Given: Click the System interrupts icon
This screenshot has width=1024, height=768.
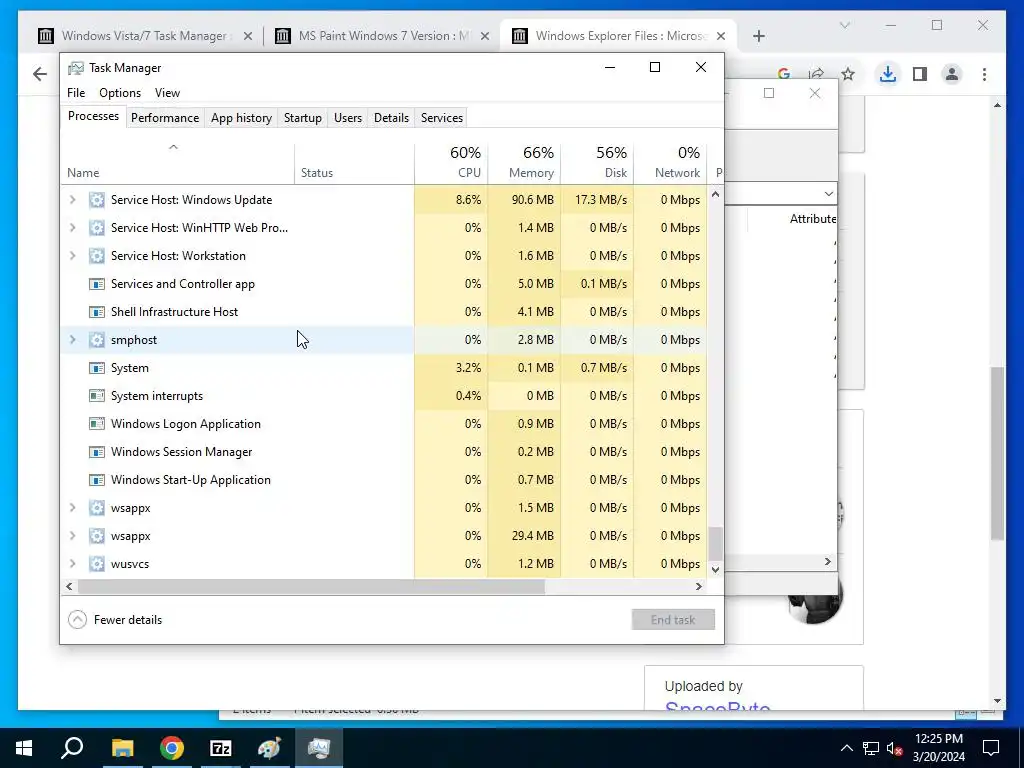Looking at the screenshot, I should coord(97,396).
